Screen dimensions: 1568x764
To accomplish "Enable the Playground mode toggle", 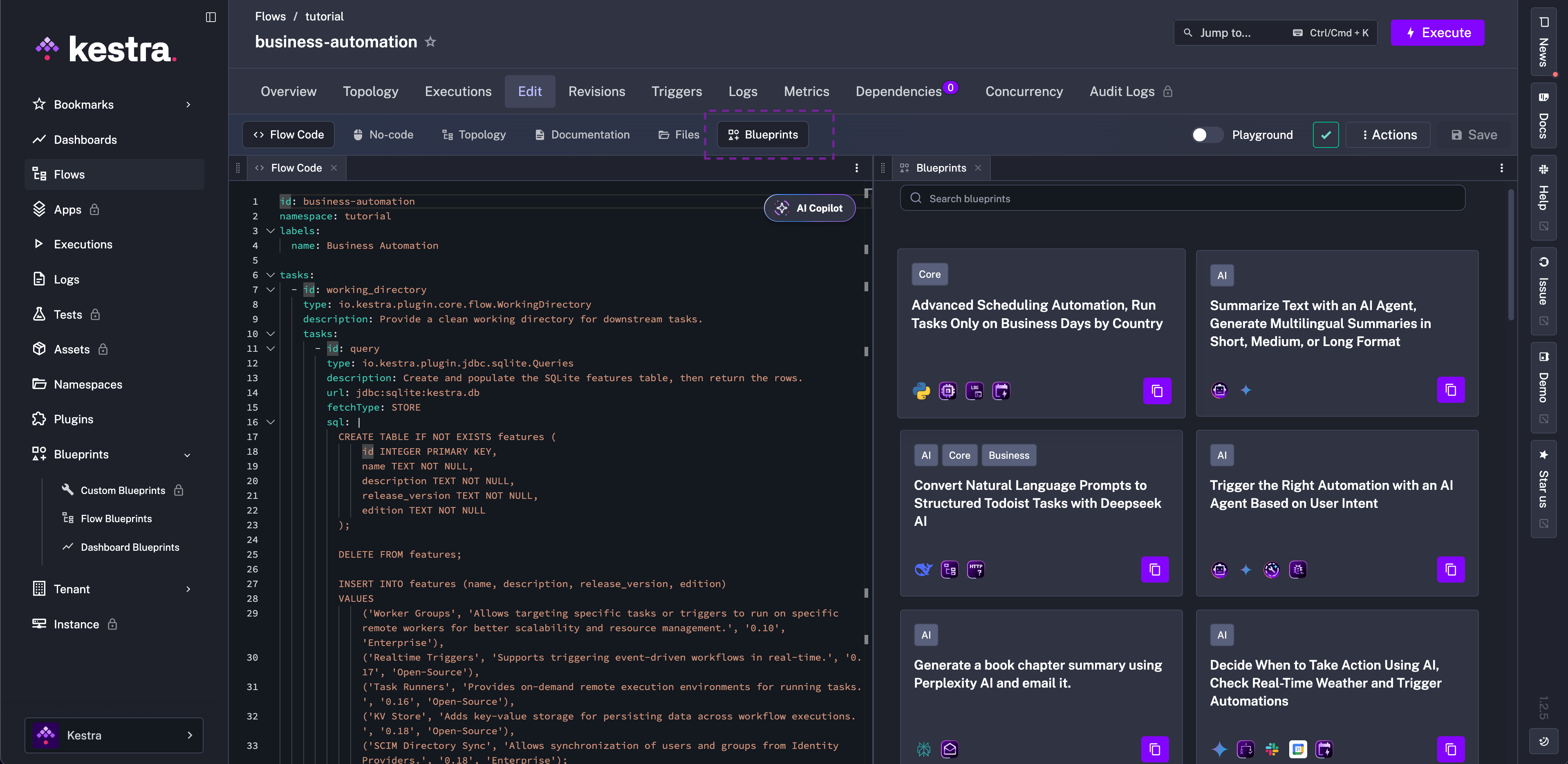I will tap(1207, 134).
